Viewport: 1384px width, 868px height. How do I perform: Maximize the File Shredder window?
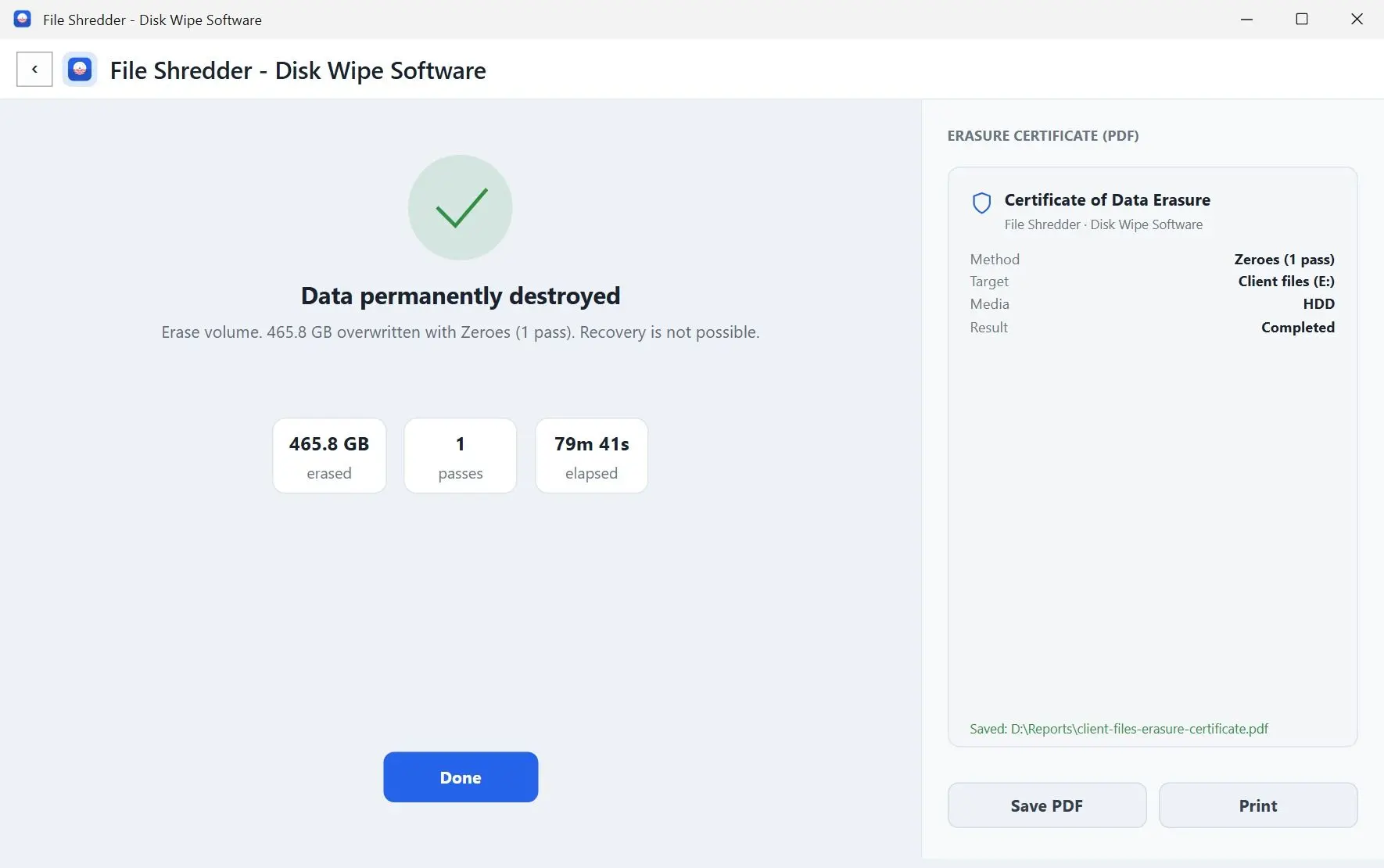point(1302,20)
